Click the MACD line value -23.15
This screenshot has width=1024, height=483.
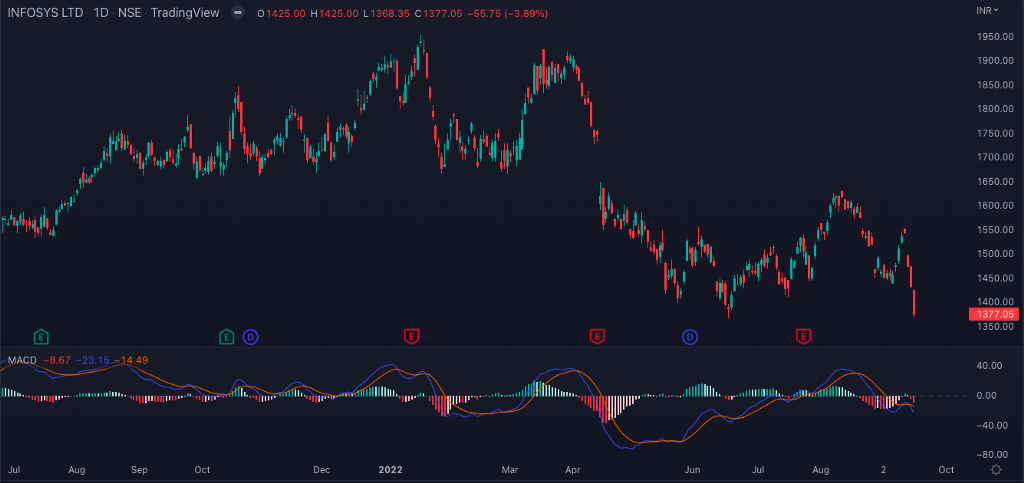click(x=92, y=360)
